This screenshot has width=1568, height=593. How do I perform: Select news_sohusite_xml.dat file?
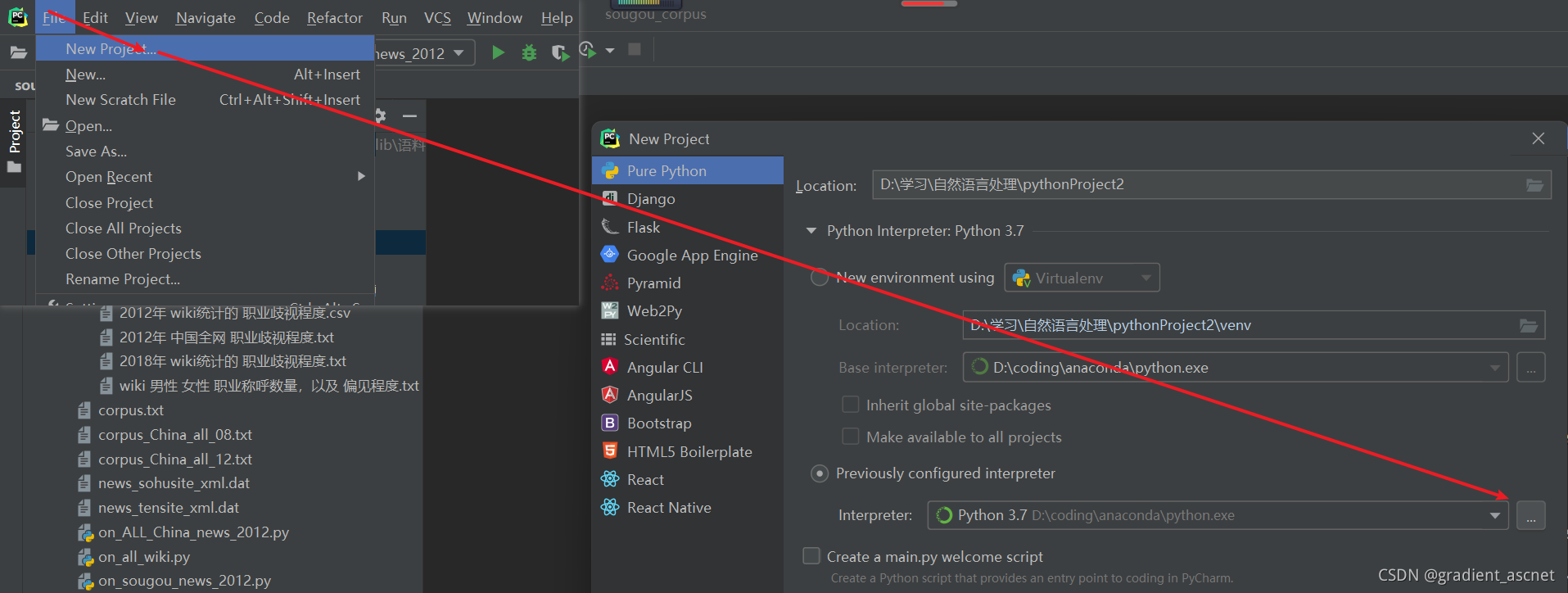pyautogui.click(x=174, y=483)
